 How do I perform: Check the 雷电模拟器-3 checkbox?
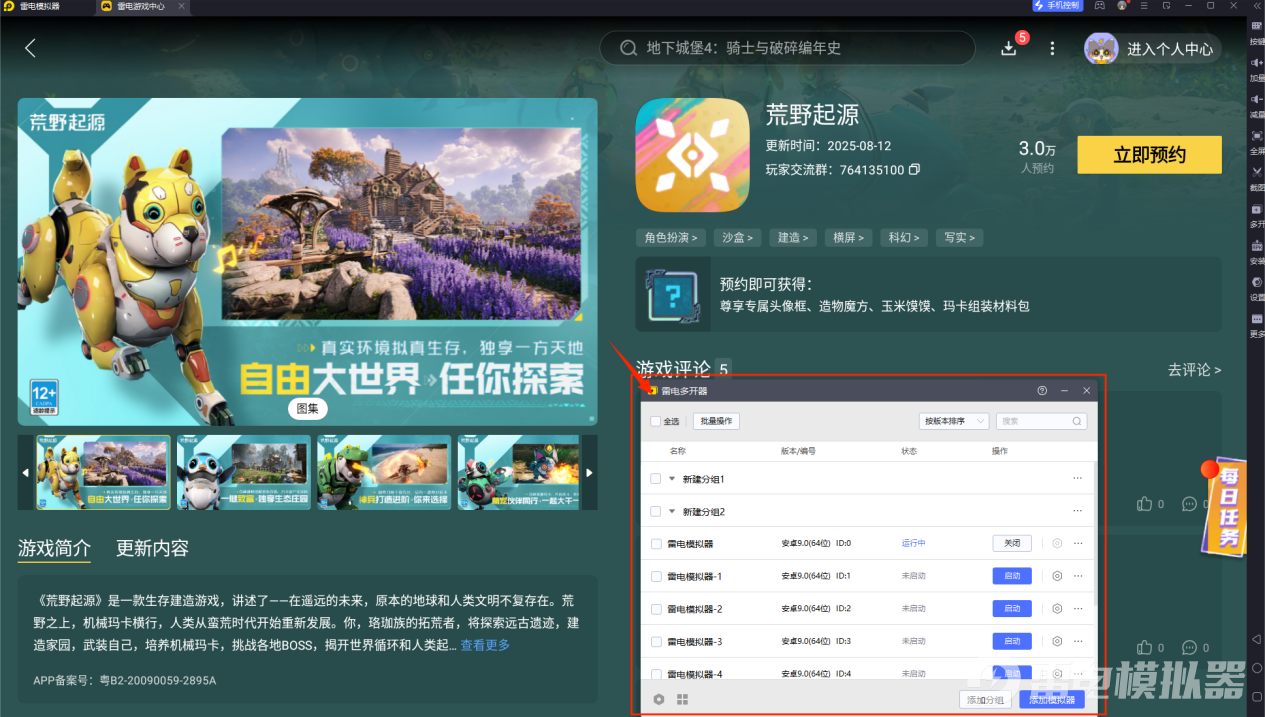(x=656, y=642)
